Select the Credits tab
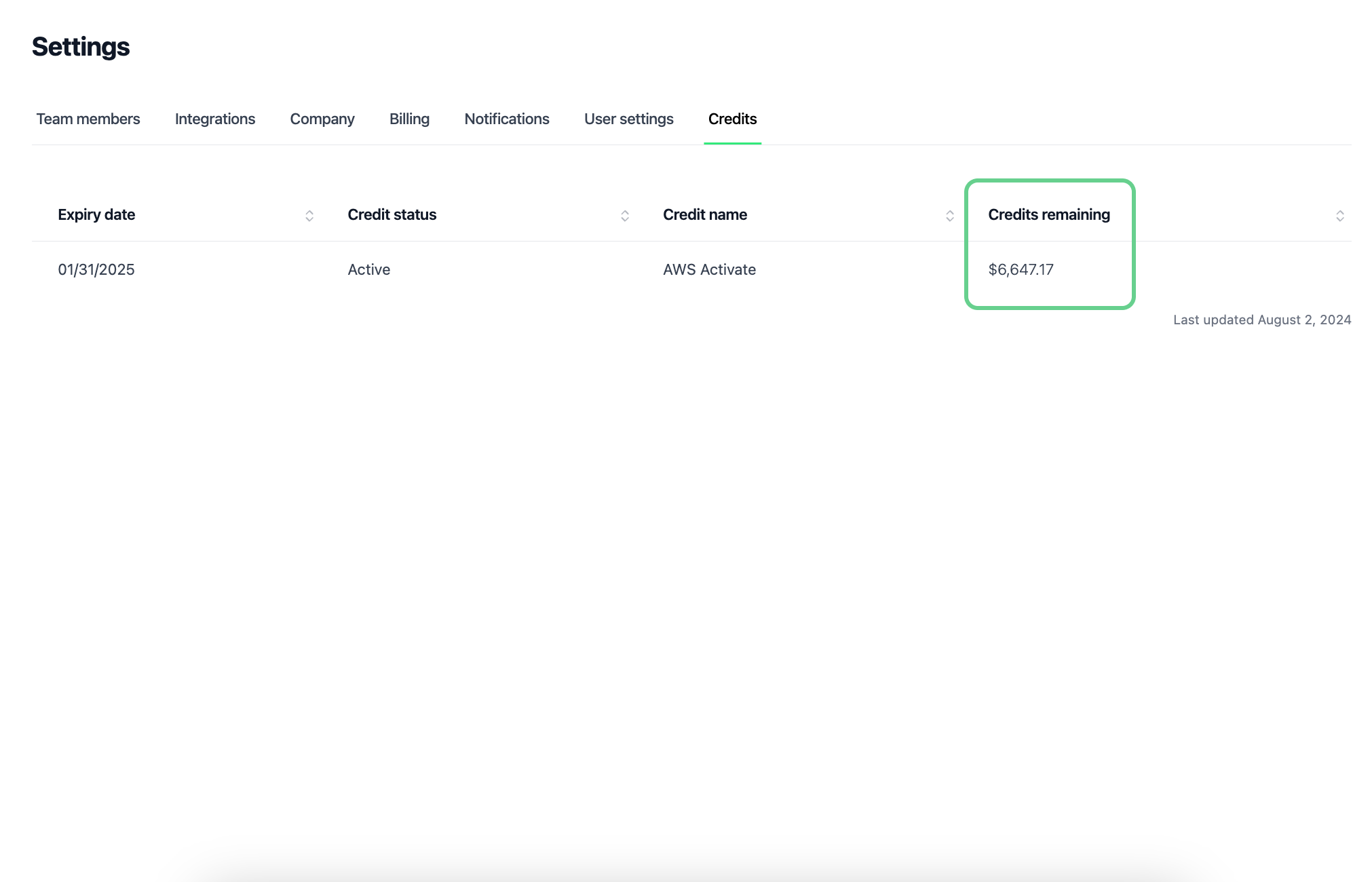 click(732, 119)
